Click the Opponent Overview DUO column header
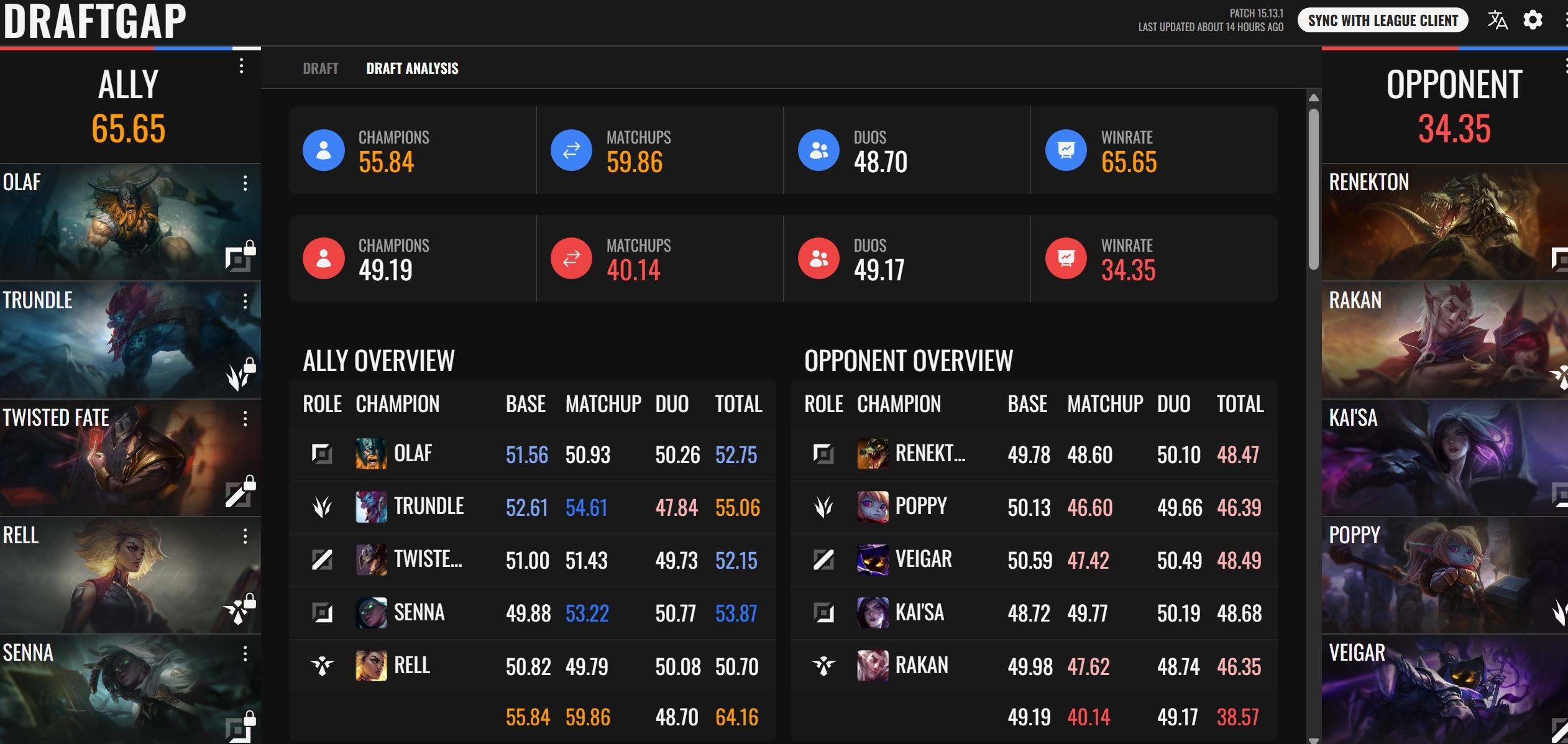 [1173, 404]
